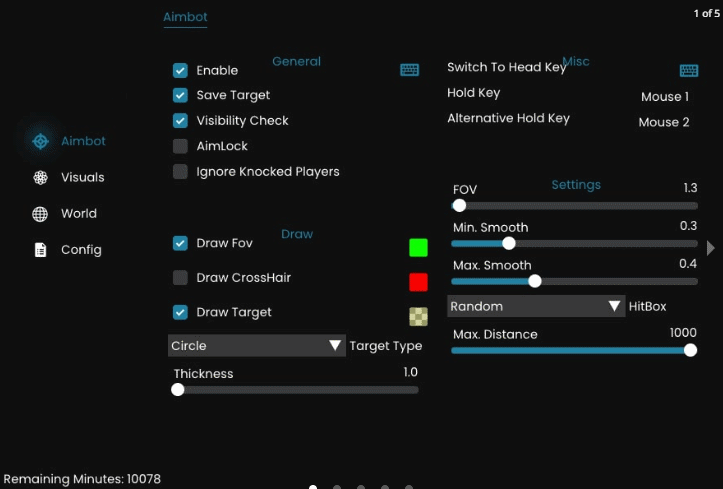
Task: Click the second pagination dot at the bottom
Action: click(337, 487)
